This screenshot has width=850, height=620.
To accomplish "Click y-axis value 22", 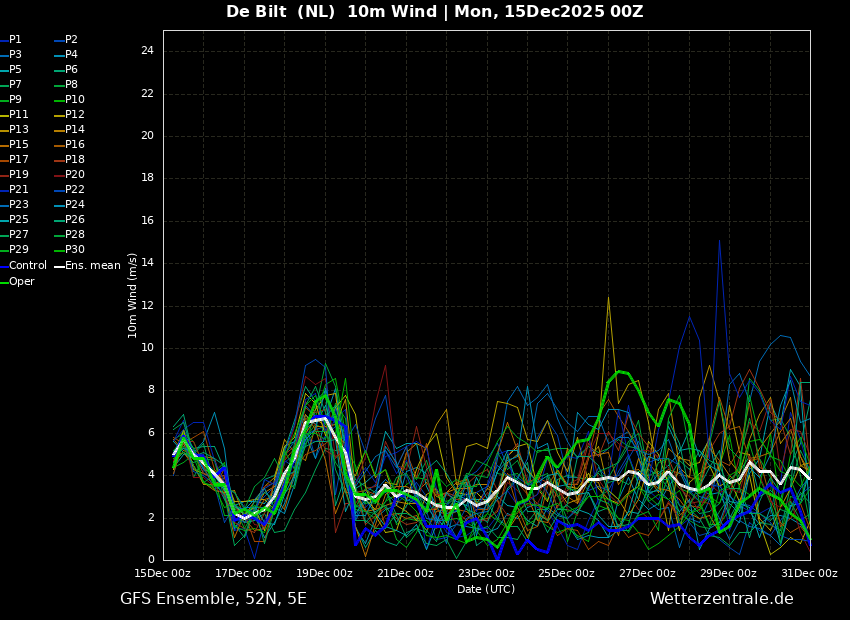I will tap(147, 94).
